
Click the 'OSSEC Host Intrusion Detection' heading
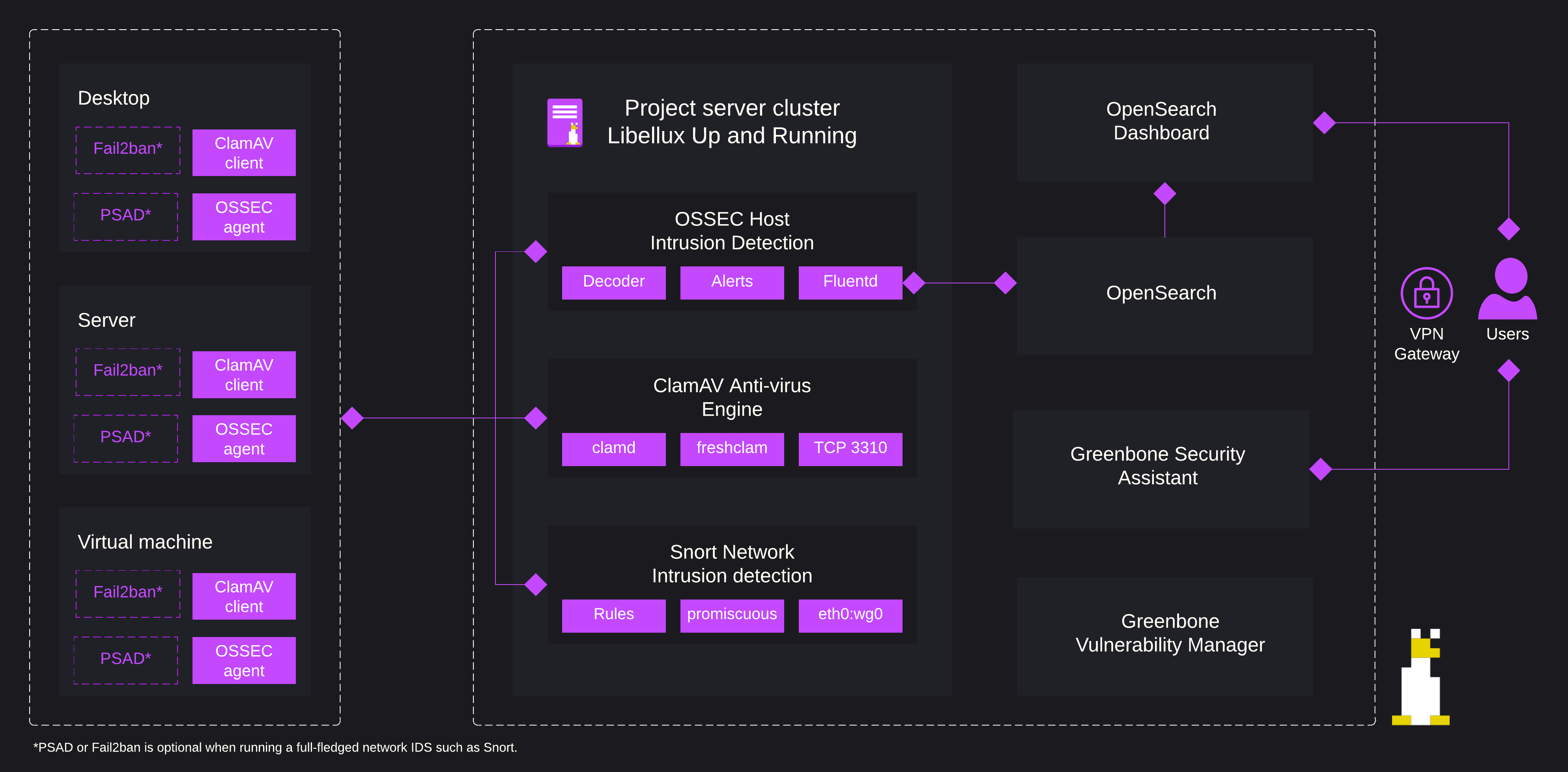click(x=732, y=231)
